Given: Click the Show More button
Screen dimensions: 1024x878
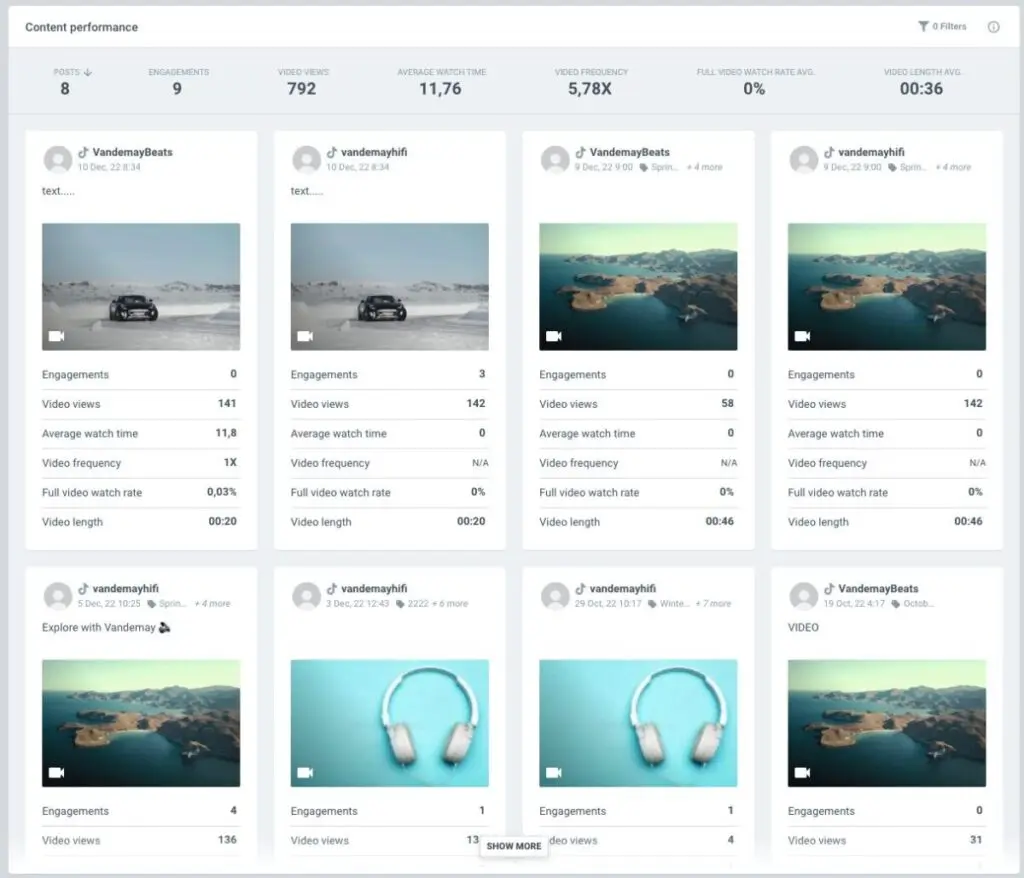Looking at the screenshot, I should tap(514, 846).
